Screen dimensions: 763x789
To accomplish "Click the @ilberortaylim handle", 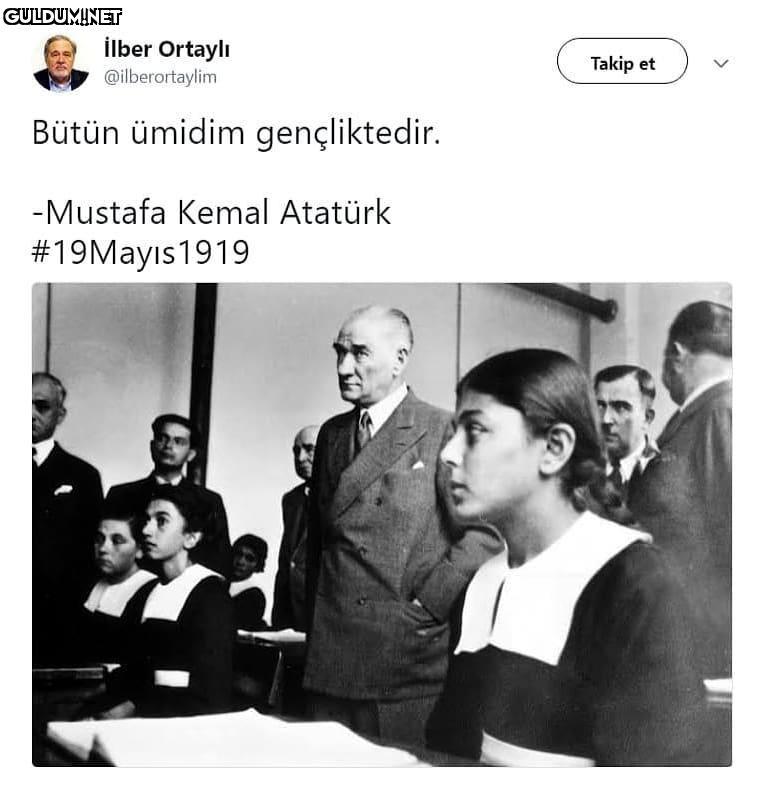I will point(160,77).
